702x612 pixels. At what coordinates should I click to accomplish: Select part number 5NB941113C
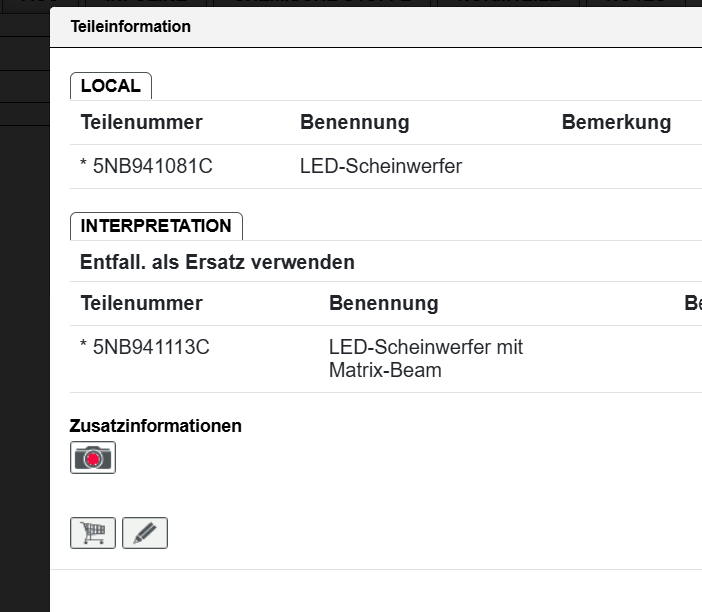tap(151, 347)
